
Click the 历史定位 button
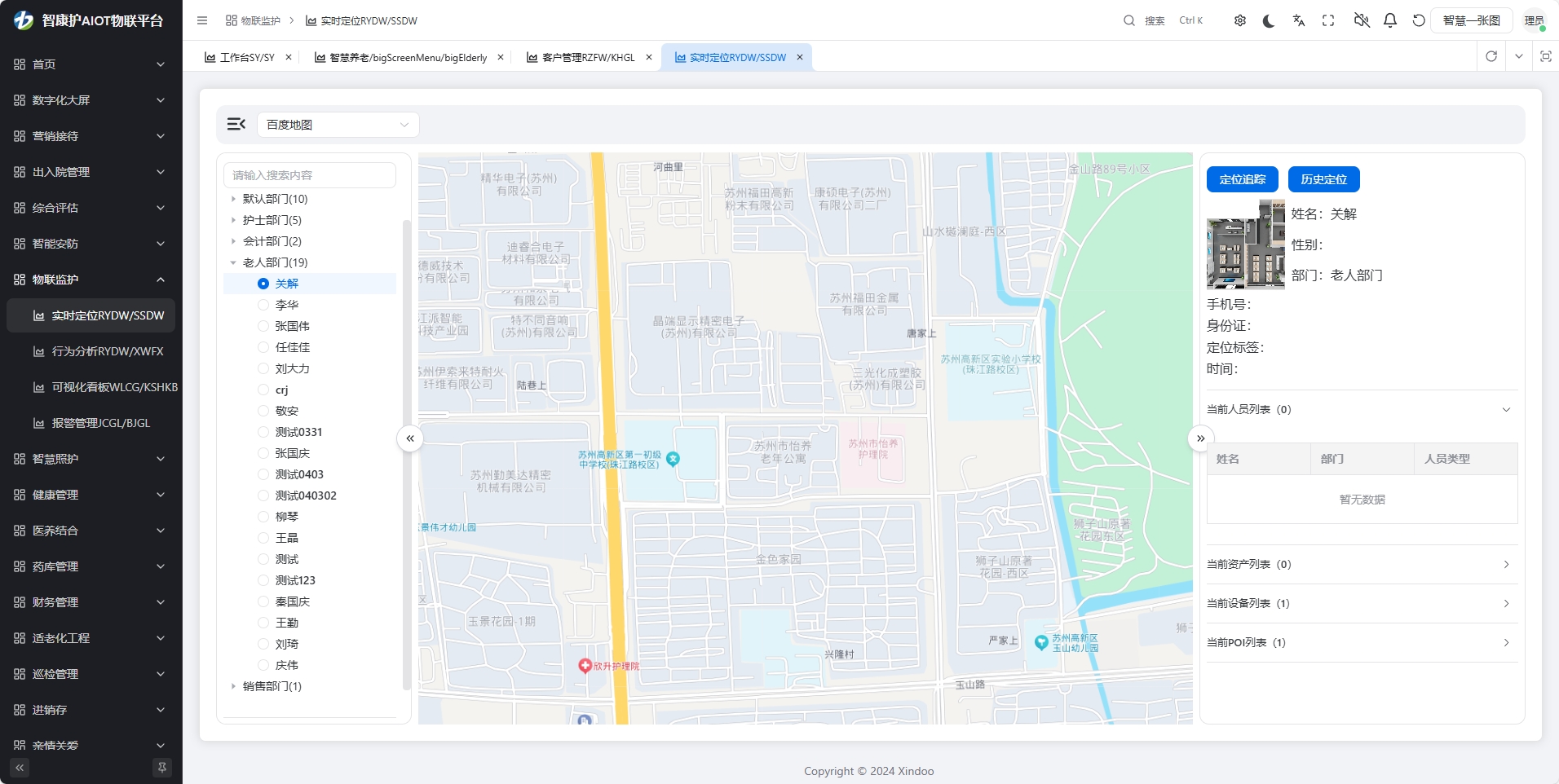pos(1323,179)
